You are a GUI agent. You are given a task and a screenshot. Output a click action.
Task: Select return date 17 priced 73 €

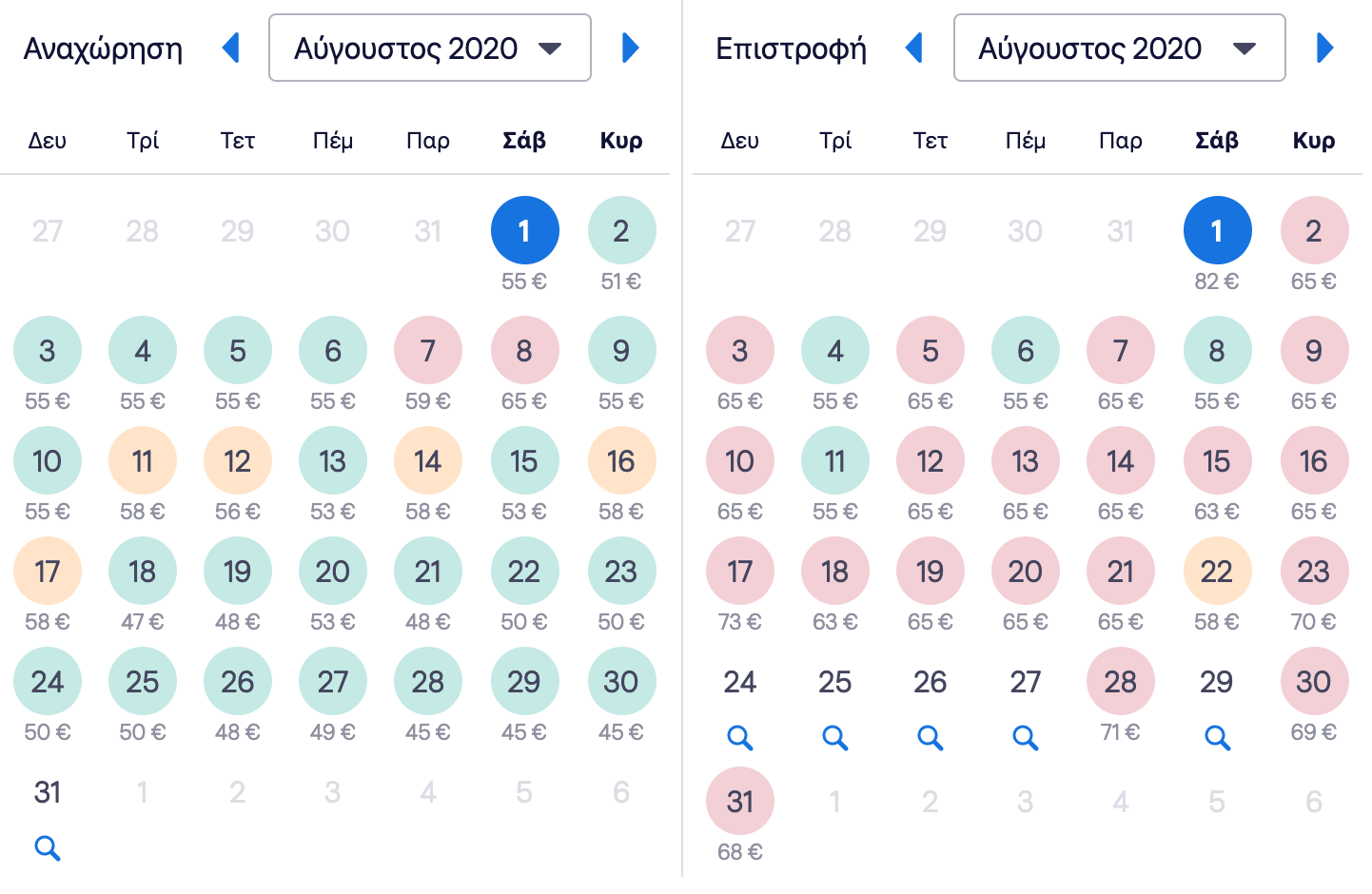(740, 572)
